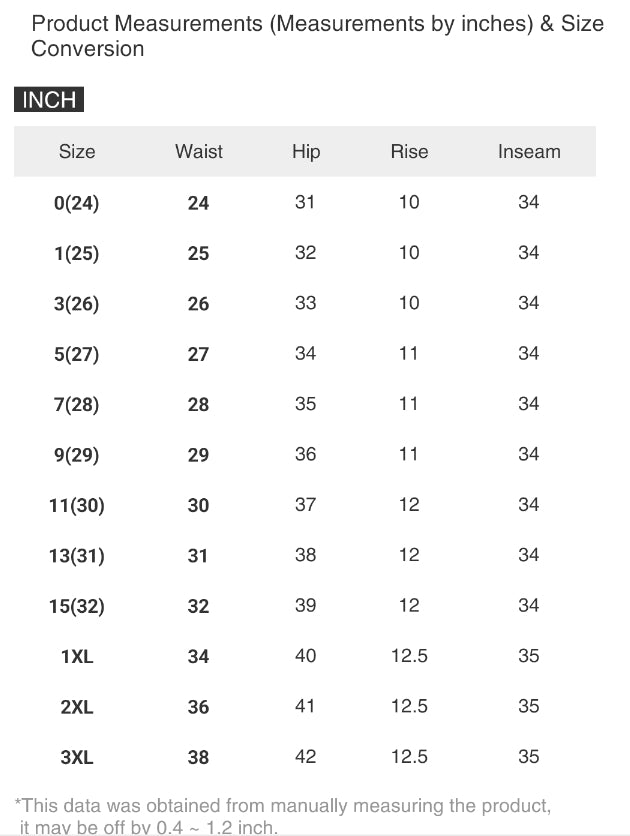This screenshot has width=630, height=836.
Task: Click the 15(32) size row label
Action: click(x=77, y=606)
